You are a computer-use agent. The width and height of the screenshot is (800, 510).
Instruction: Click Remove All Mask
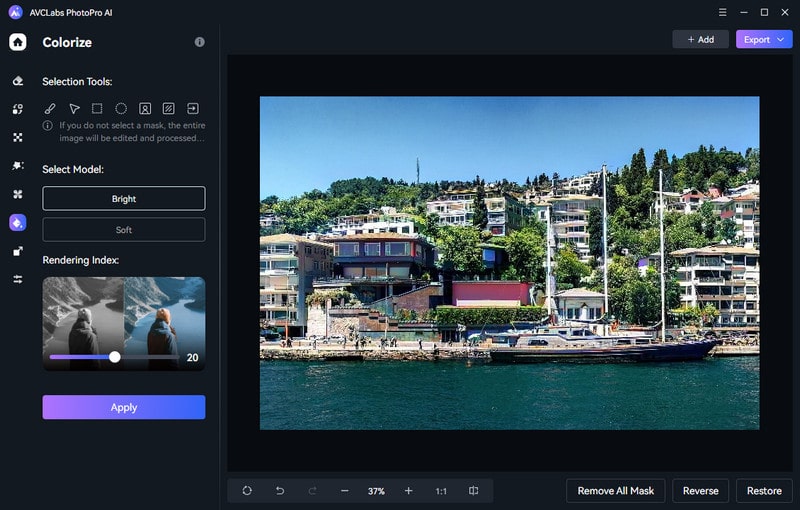(616, 491)
